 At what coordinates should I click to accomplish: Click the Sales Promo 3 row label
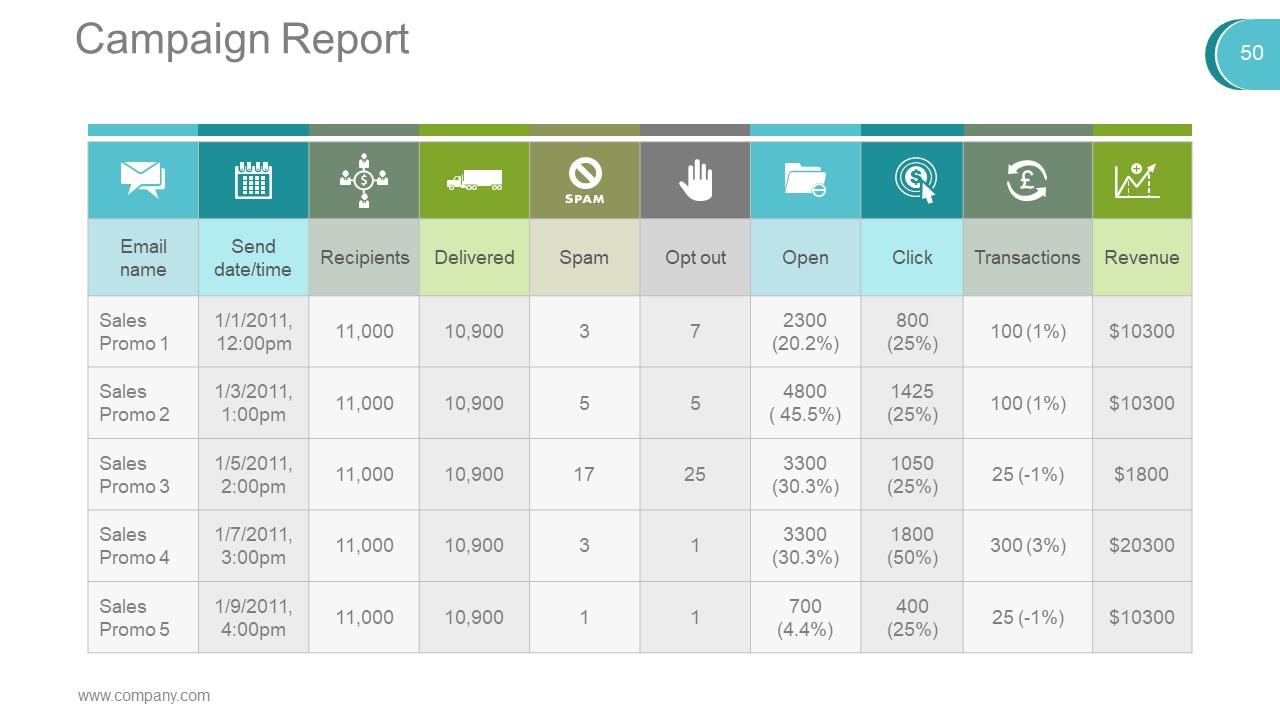pyautogui.click(x=135, y=475)
